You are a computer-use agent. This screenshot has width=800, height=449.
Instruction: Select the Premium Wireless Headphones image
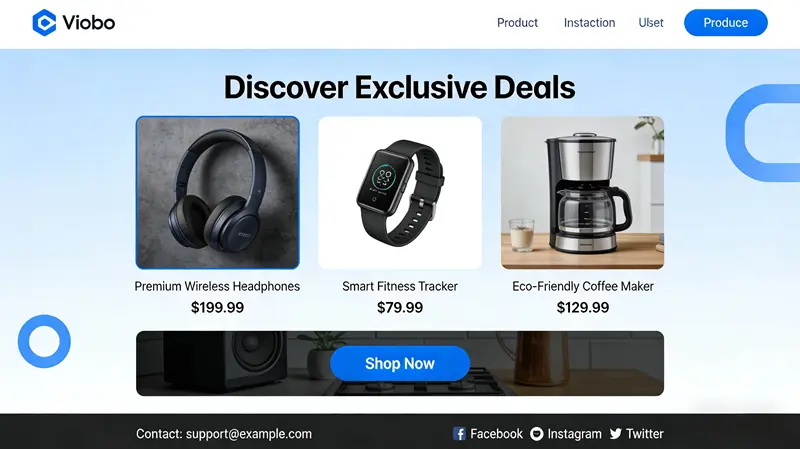pos(217,192)
